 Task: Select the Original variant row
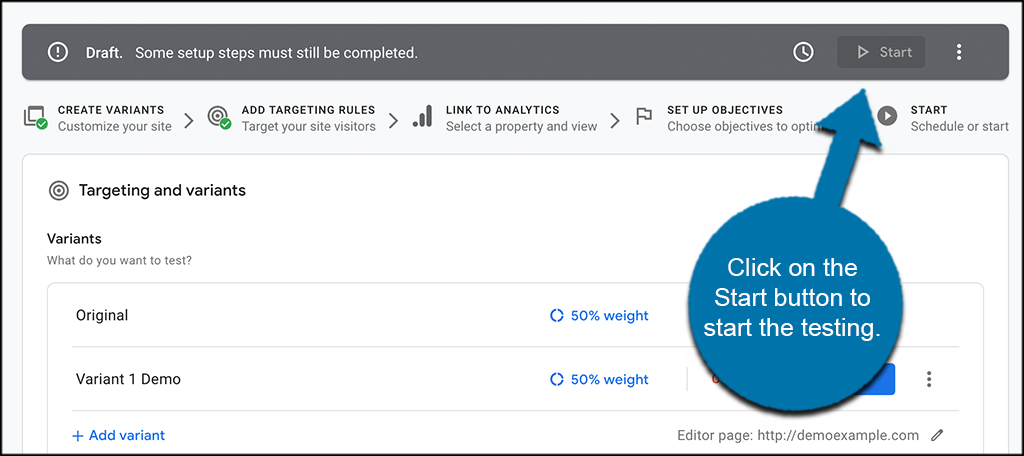point(515,316)
